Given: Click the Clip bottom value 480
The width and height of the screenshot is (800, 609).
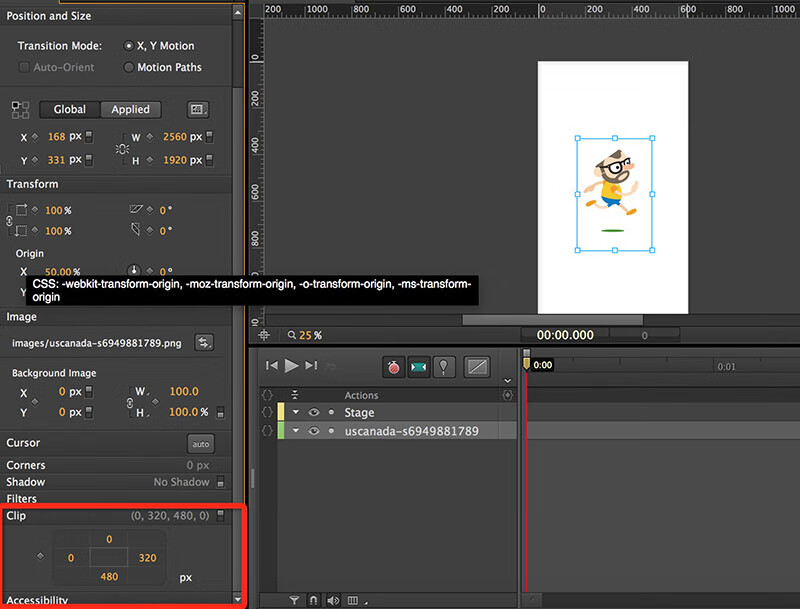Looking at the screenshot, I should (x=109, y=576).
